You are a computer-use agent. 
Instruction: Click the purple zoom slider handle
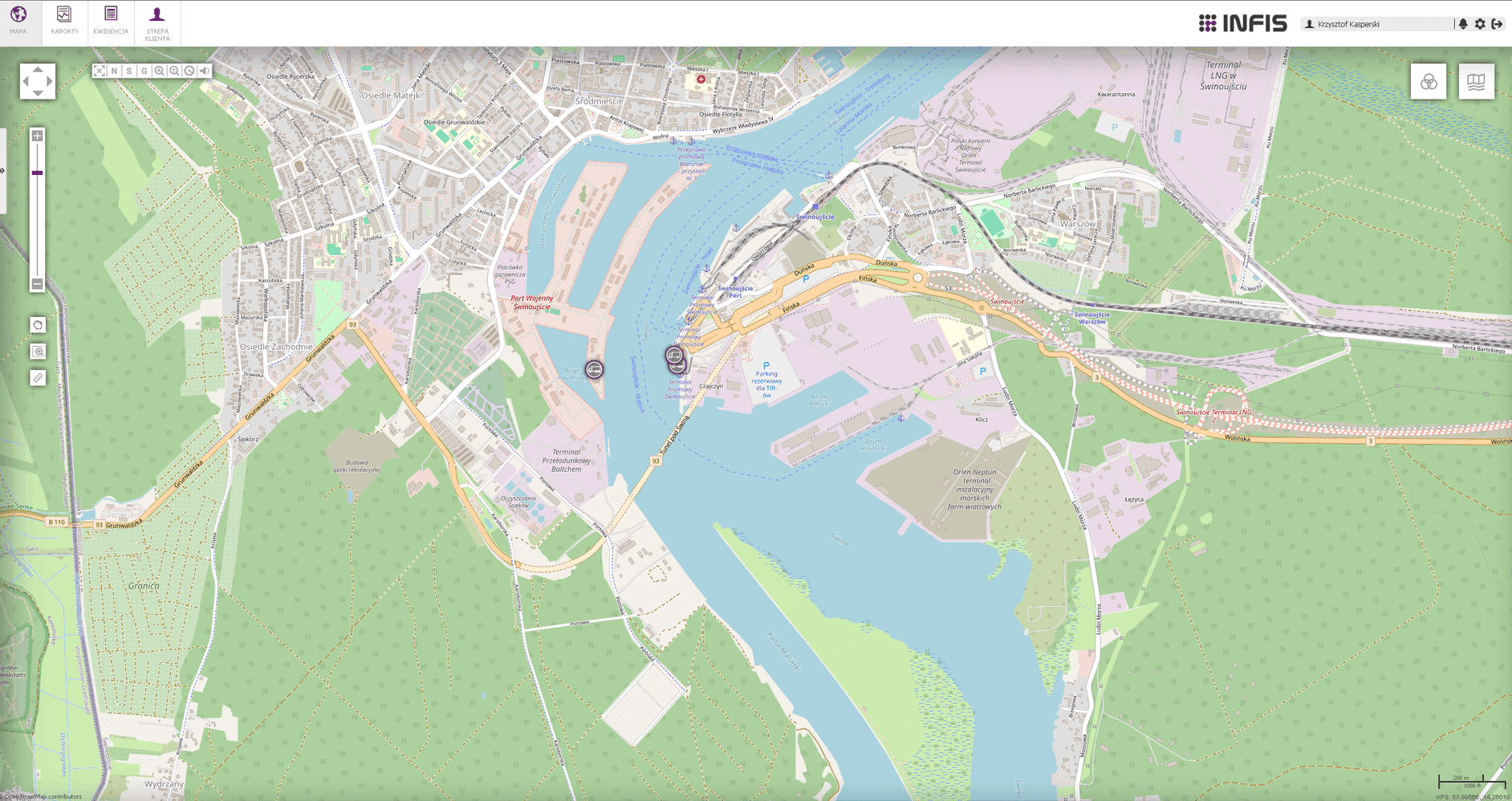37,173
